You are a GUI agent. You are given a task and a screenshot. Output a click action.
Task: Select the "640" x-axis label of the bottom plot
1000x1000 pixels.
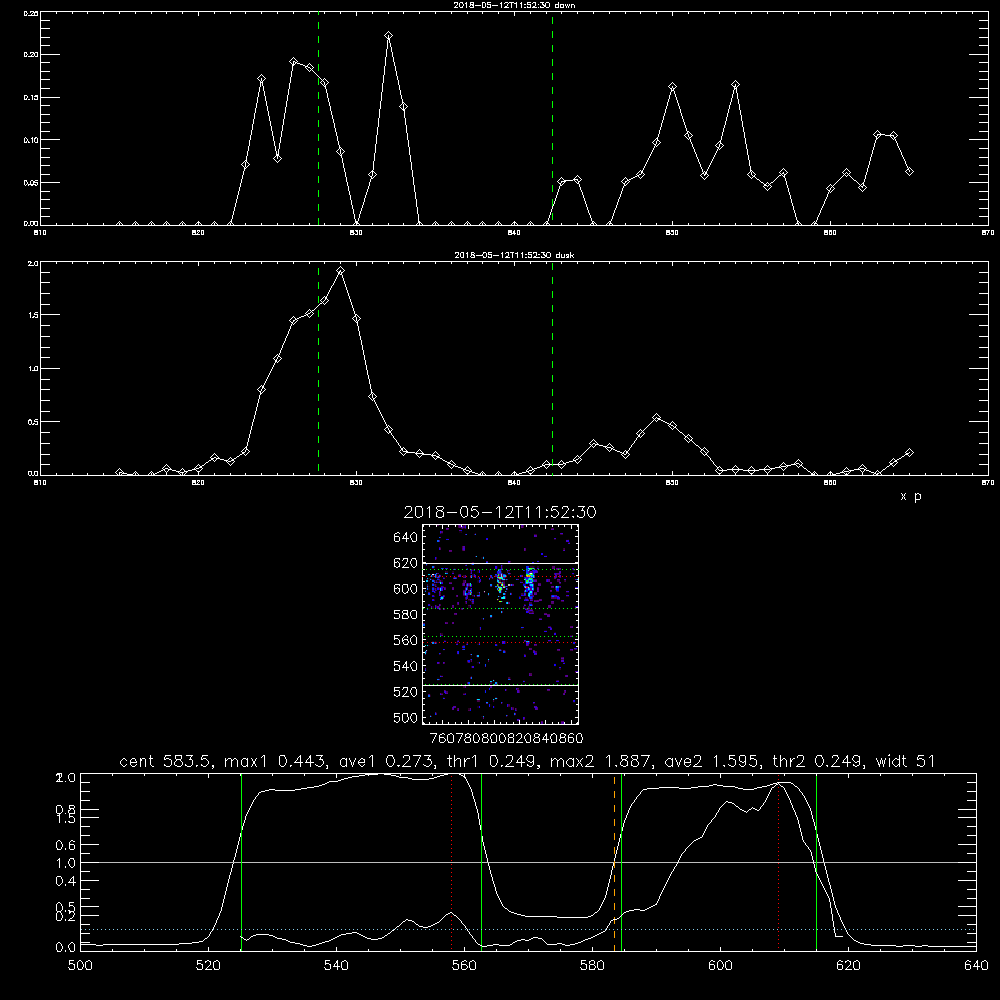tap(976, 966)
